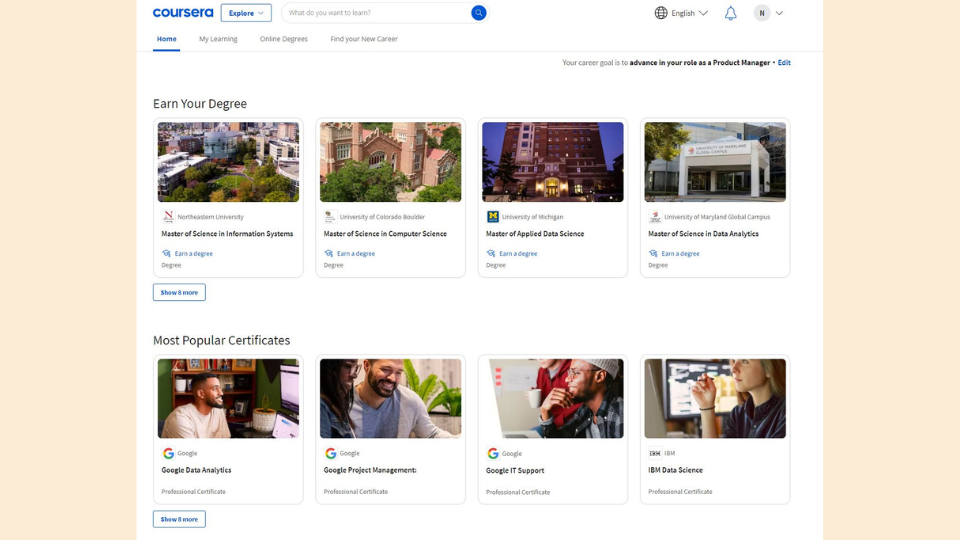
Task: Click the Maryland Global Campus building thumbnail
Action: (x=715, y=162)
